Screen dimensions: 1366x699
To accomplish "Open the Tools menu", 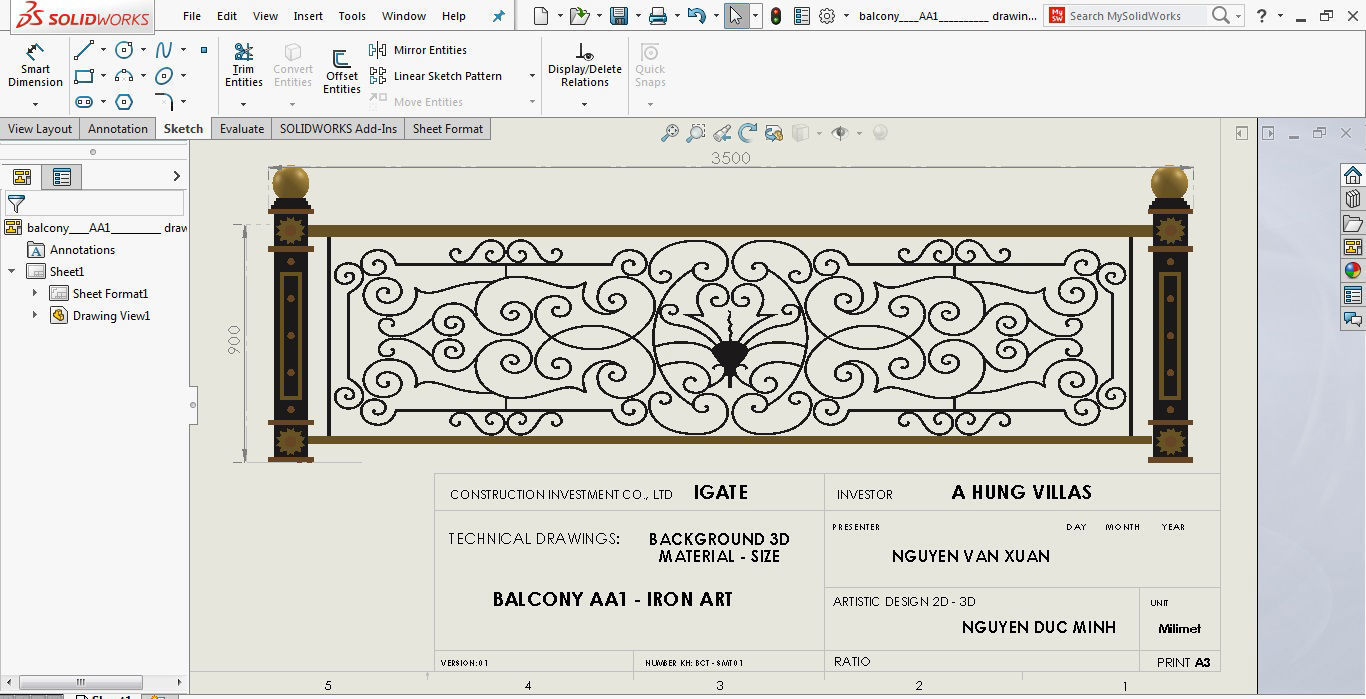I will coord(352,16).
